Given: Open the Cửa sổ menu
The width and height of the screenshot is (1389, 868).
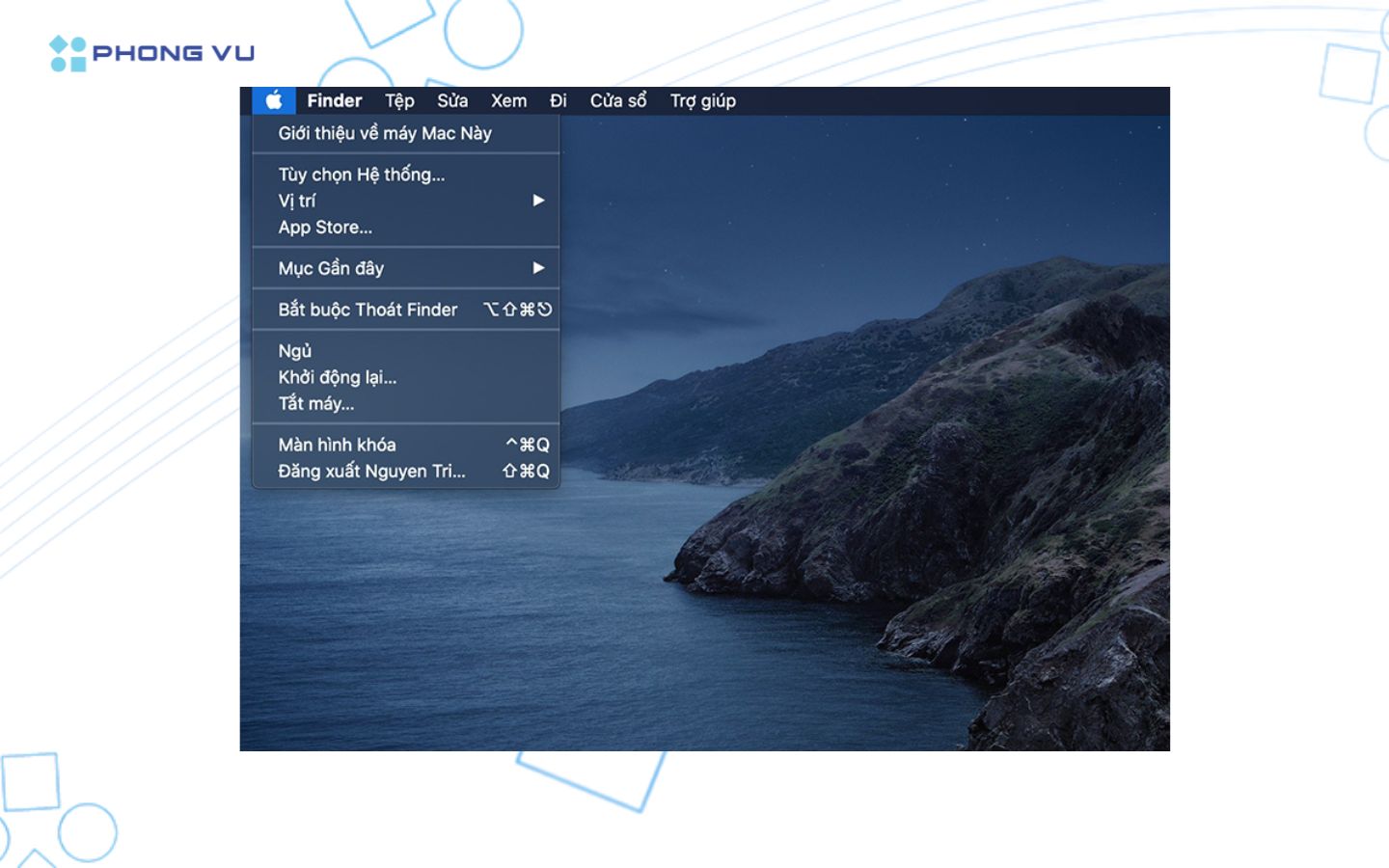Looking at the screenshot, I should pyautogui.click(x=618, y=100).
